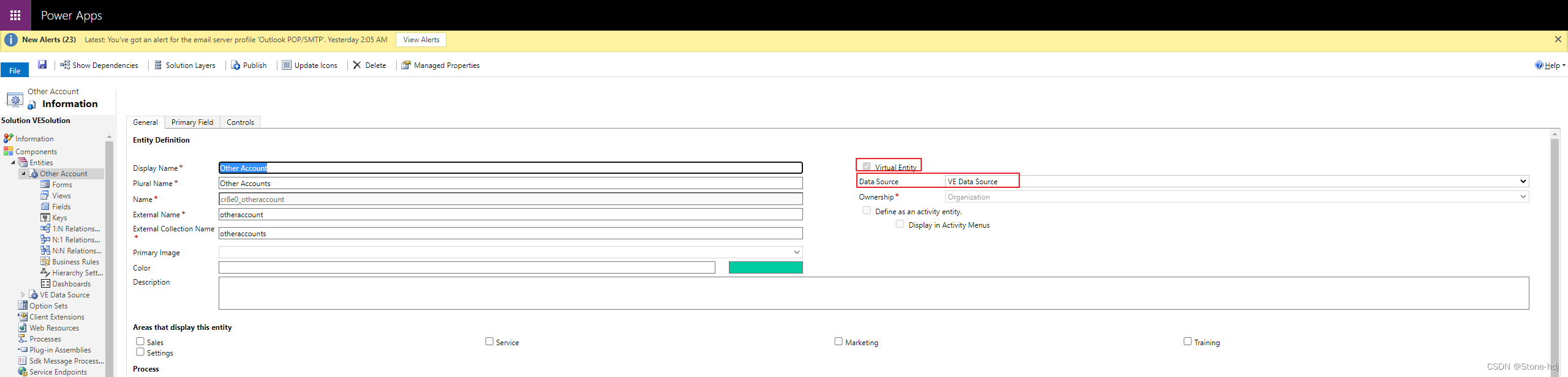1568x377 pixels.
Task: Check the Sales area checkbox
Action: (140, 342)
